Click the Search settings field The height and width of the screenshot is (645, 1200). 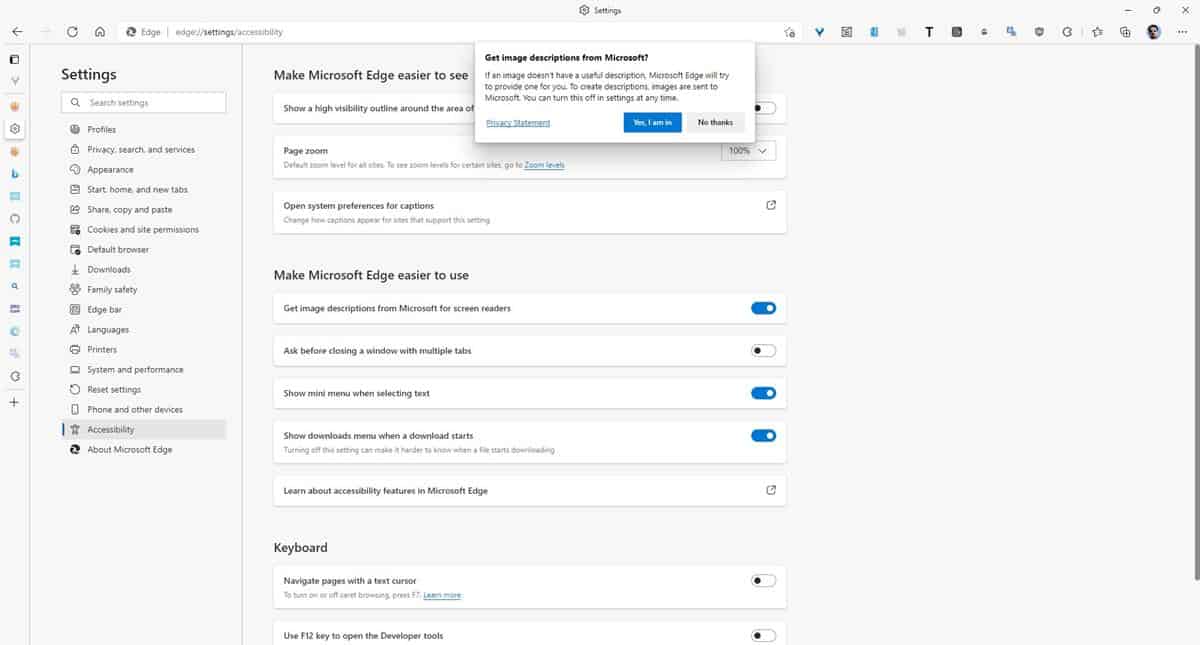[x=143, y=102]
